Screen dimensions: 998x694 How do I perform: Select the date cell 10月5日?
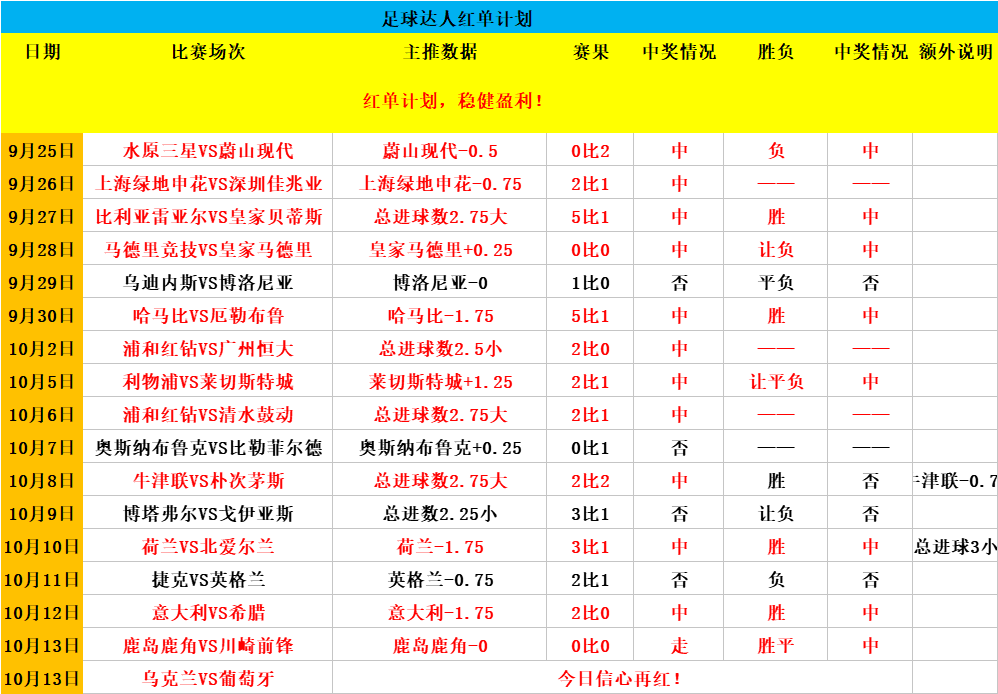pyautogui.click(x=41, y=382)
